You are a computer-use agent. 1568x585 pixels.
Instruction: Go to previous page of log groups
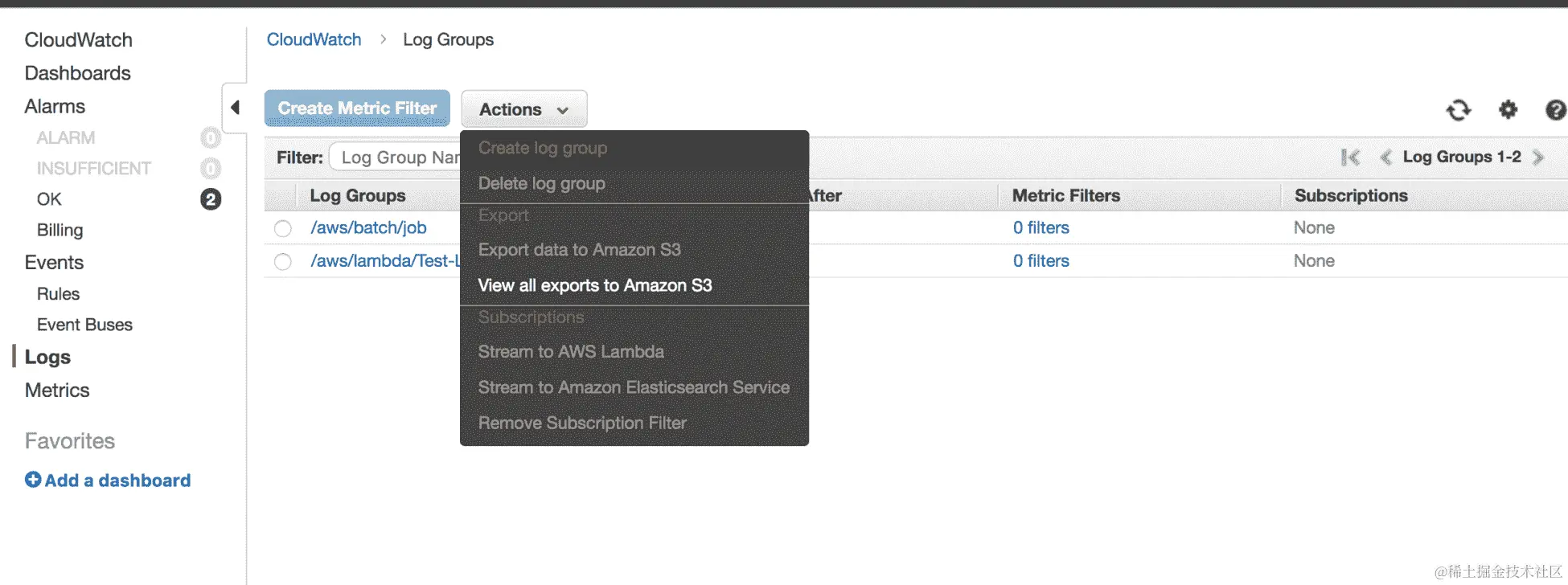pyautogui.click(x=1385, y=157)
